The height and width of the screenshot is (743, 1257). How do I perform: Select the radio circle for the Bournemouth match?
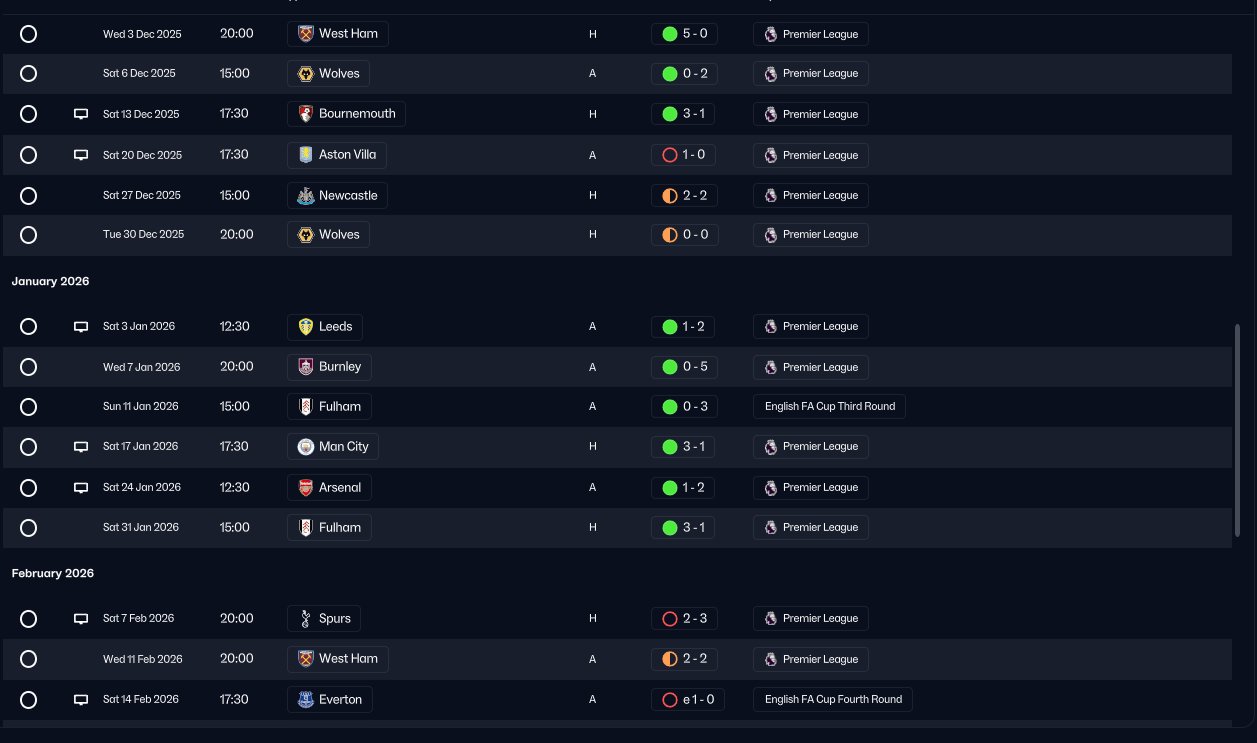tap(29, 114)
